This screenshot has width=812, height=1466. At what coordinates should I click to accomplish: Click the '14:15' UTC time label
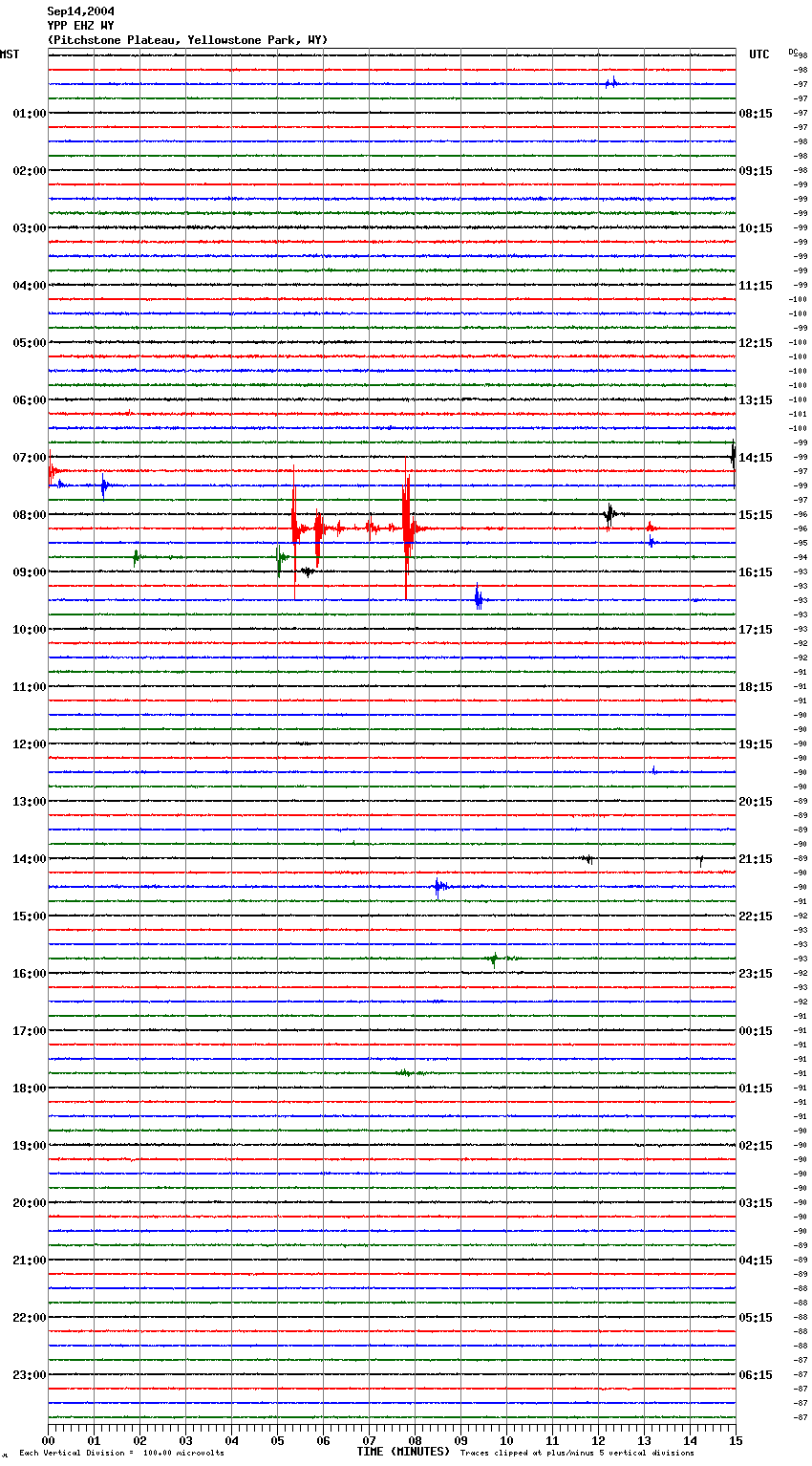pos(756,458)
